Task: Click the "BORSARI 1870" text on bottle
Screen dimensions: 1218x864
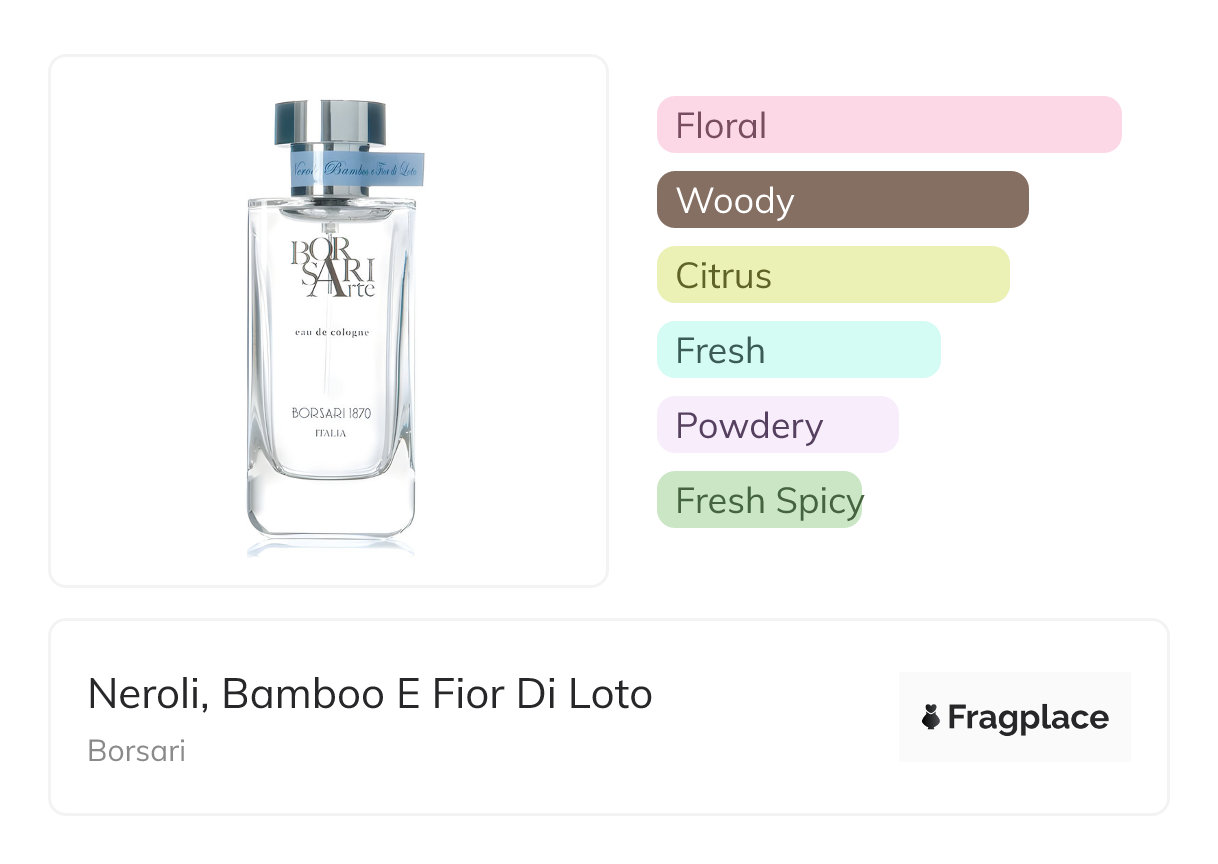Action: point(331,413)
